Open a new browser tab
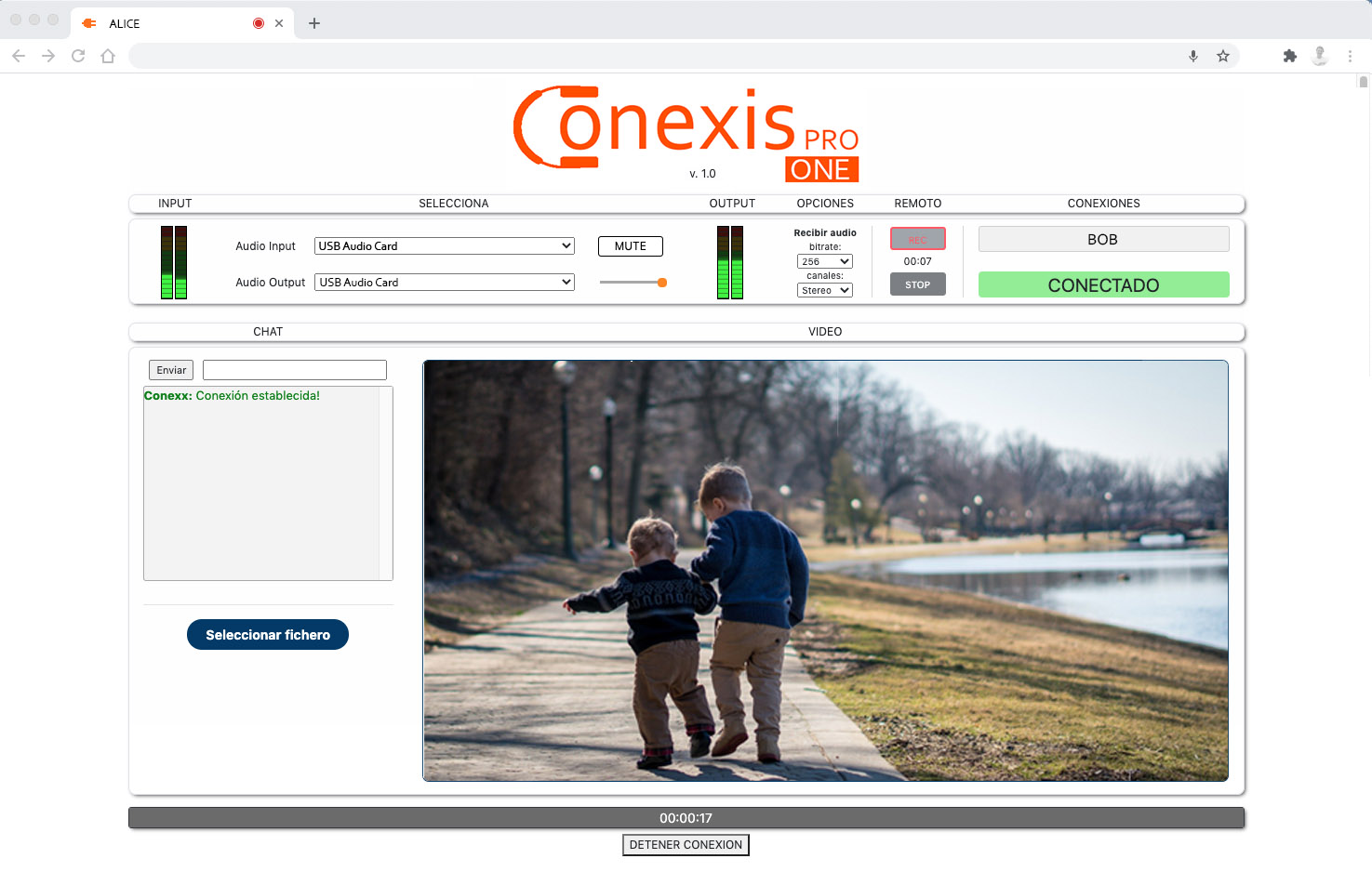Viewport: 1372px width, 872px height. pos(314,23)
